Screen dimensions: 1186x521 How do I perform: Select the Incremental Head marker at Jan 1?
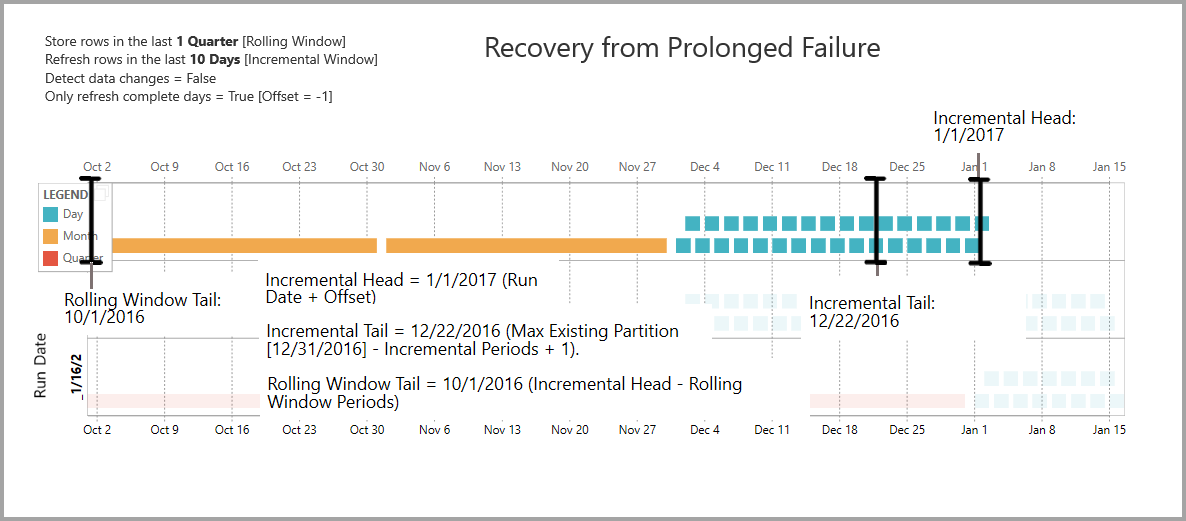coord(981,220)
